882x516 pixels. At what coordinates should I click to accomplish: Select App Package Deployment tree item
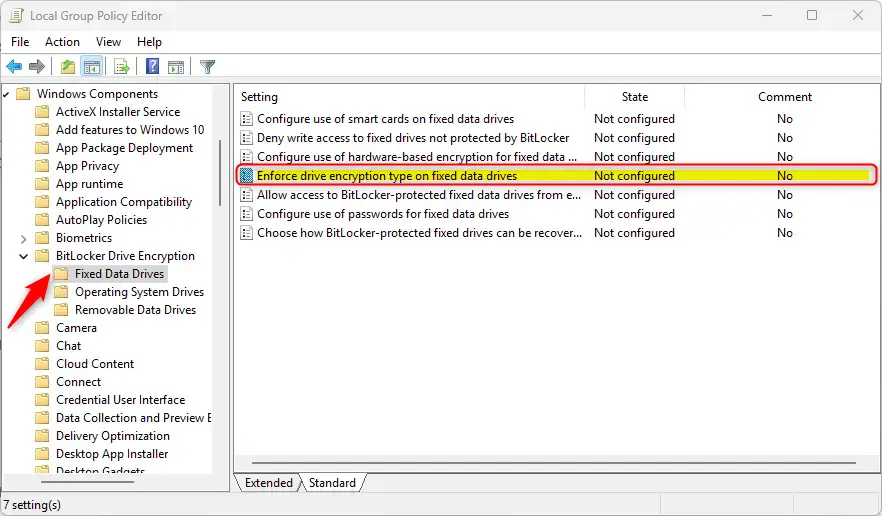click(x=124, y=147)
